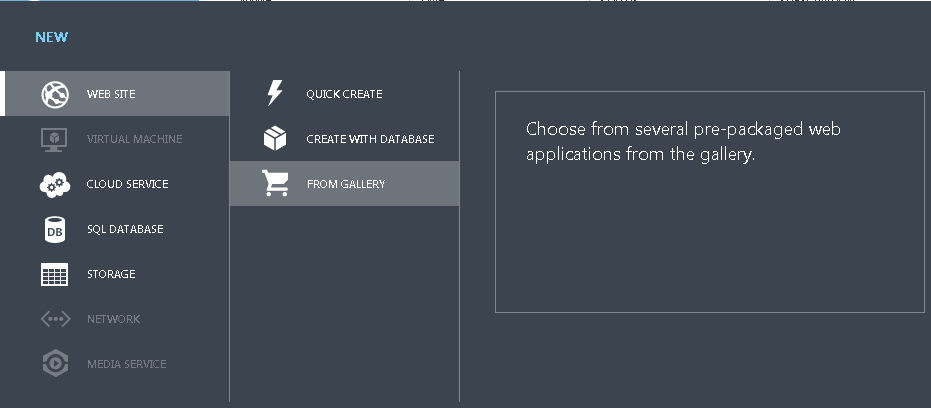
Task: Click the Virtual Machine monitor icon
Action: tap(54, 139)
